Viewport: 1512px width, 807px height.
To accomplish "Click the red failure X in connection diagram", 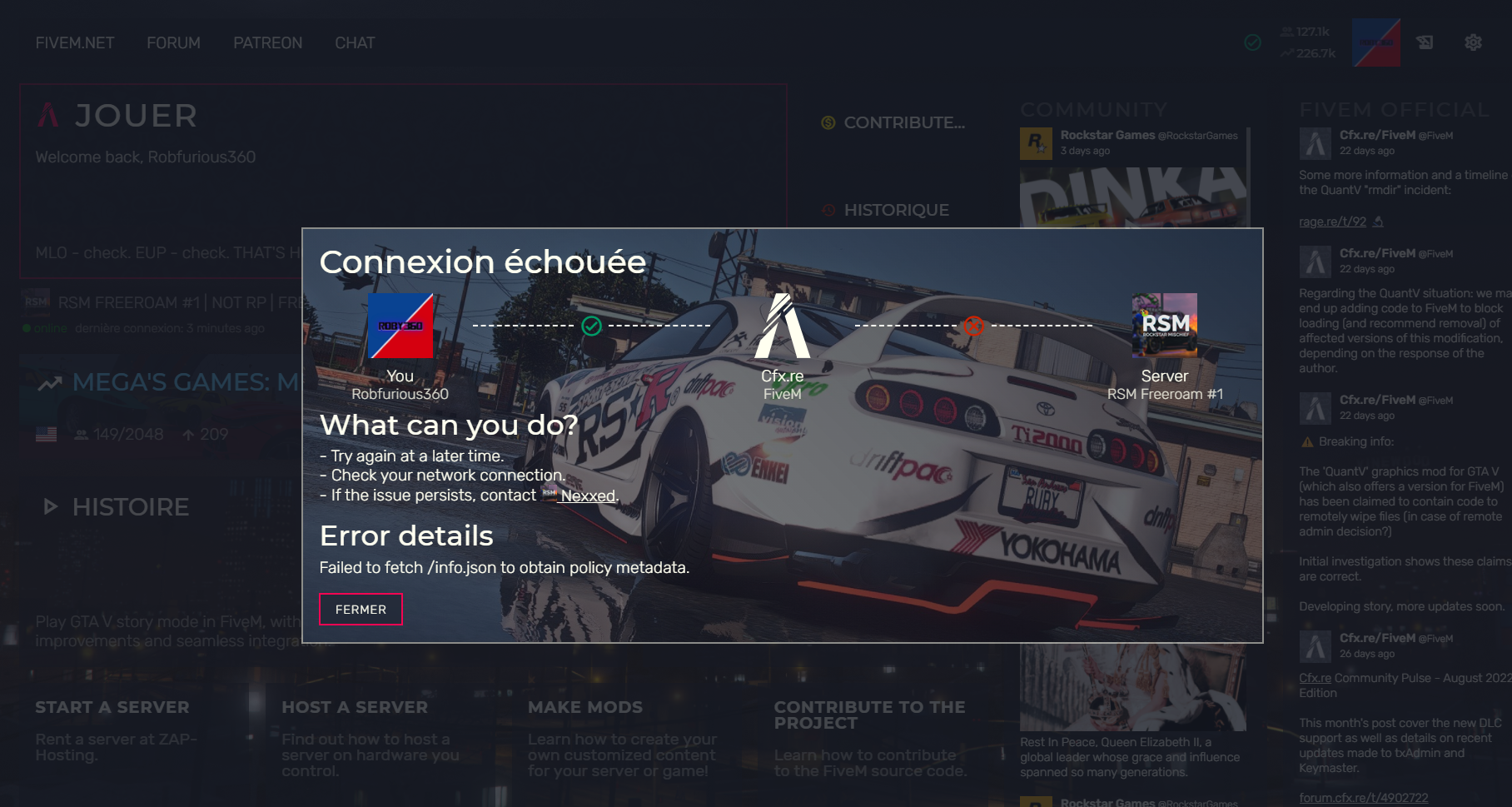I will click(973, 326).
